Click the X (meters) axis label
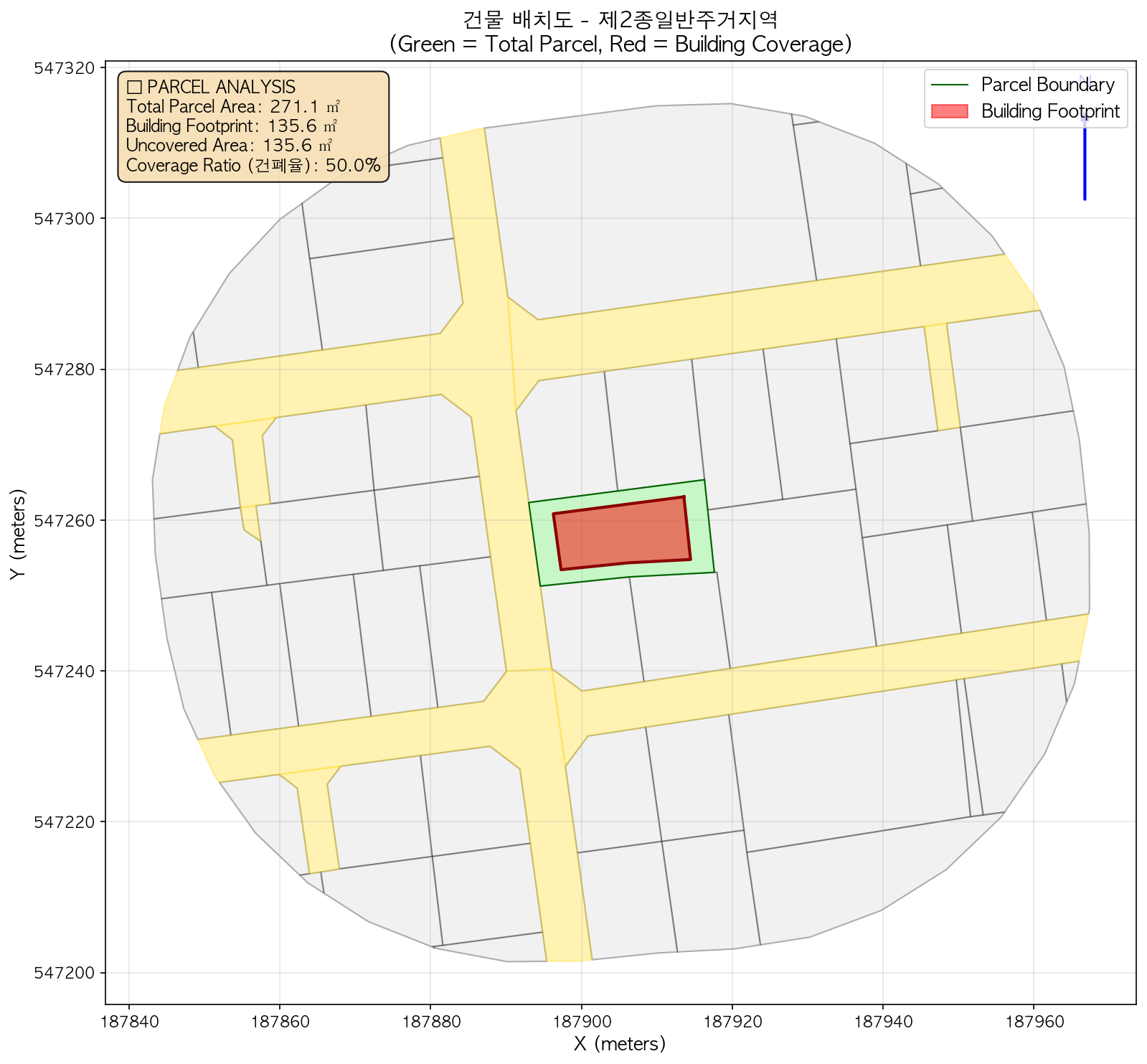 [x=620, y=1043]
